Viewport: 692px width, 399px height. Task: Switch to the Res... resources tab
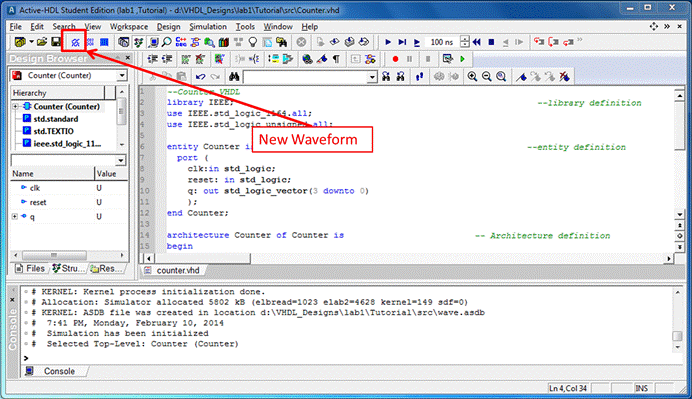click(106, 268)
